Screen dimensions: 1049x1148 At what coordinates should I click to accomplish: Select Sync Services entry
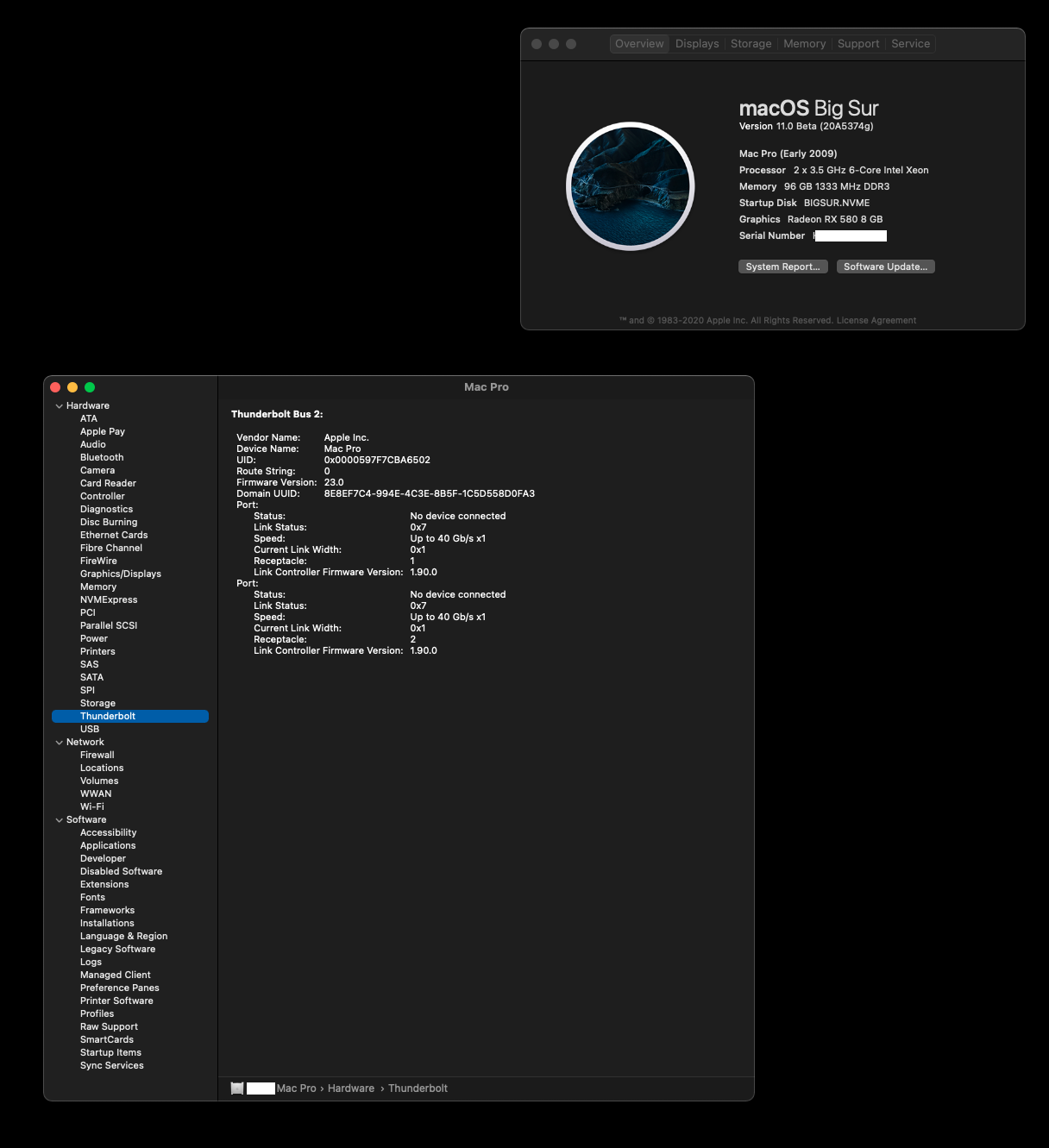(x=111, y=1066)
